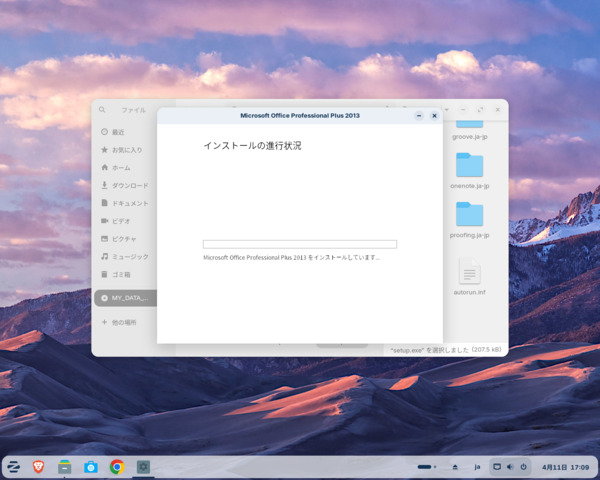Launch Brave browser from the taskbar

(x=38, y=467)
